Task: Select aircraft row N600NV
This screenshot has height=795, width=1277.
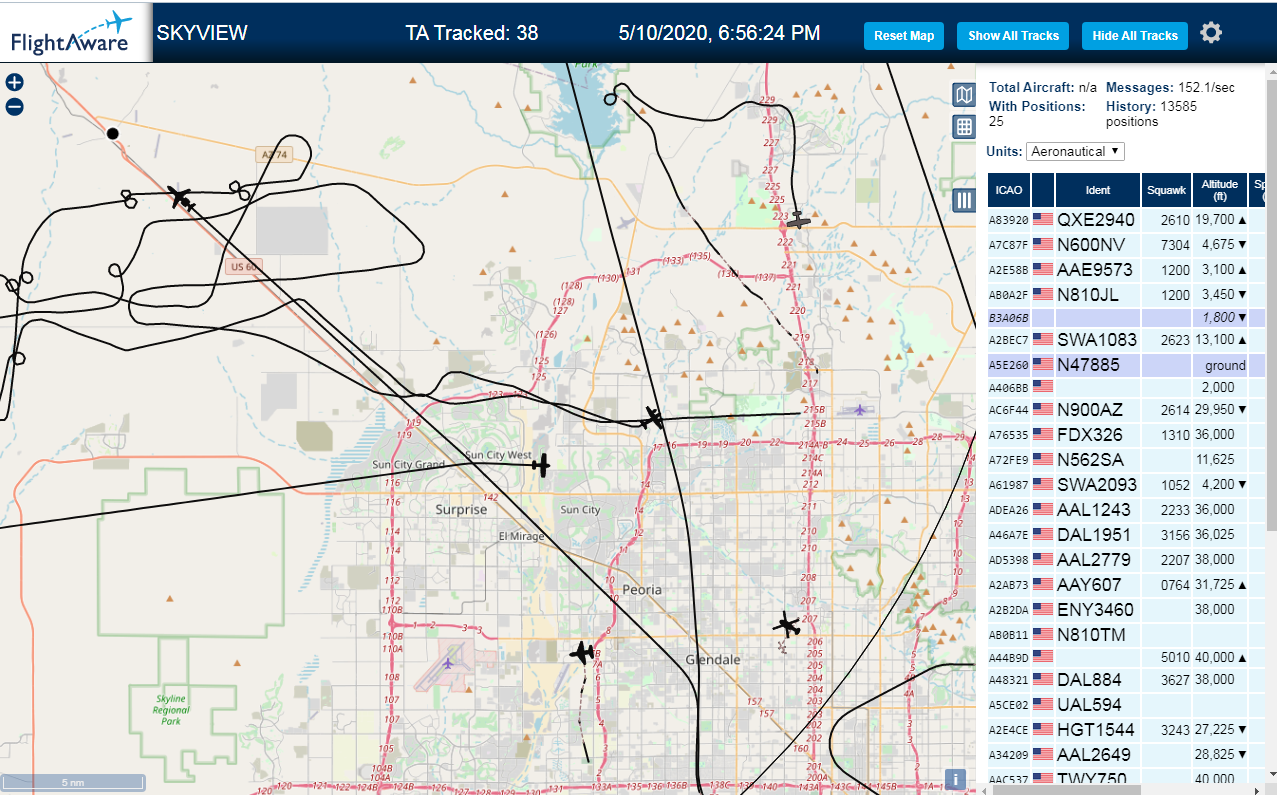Action: click(x=1126, y=245)
